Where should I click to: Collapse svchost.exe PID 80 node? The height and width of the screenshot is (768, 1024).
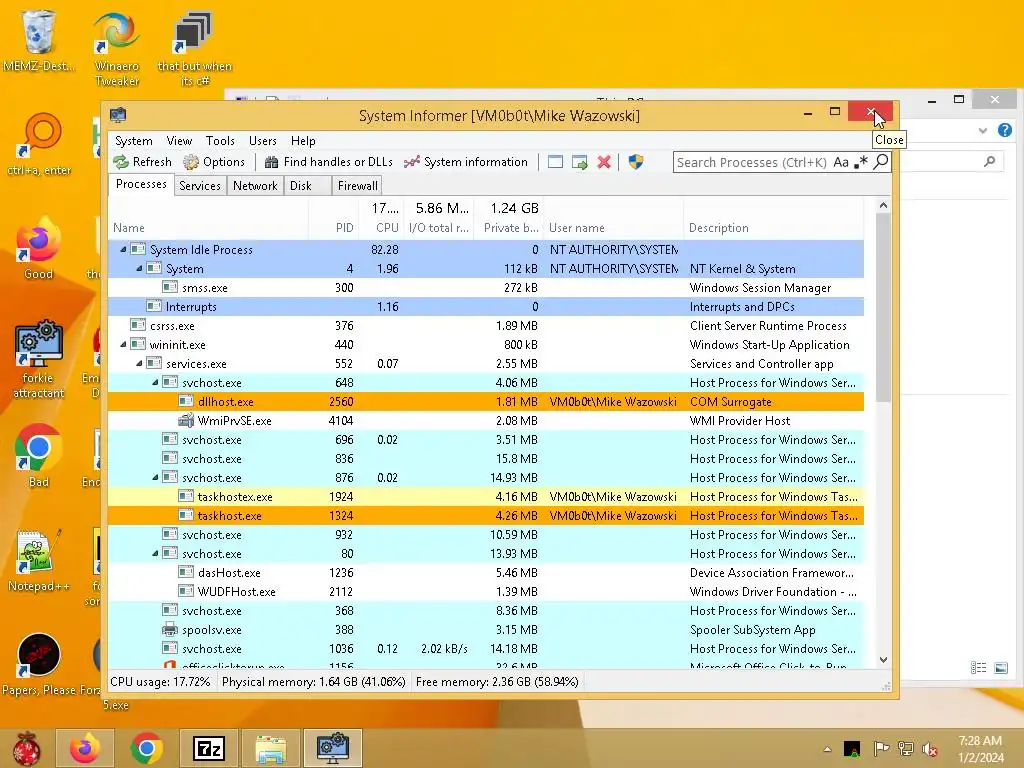click(x=155, y=553)
